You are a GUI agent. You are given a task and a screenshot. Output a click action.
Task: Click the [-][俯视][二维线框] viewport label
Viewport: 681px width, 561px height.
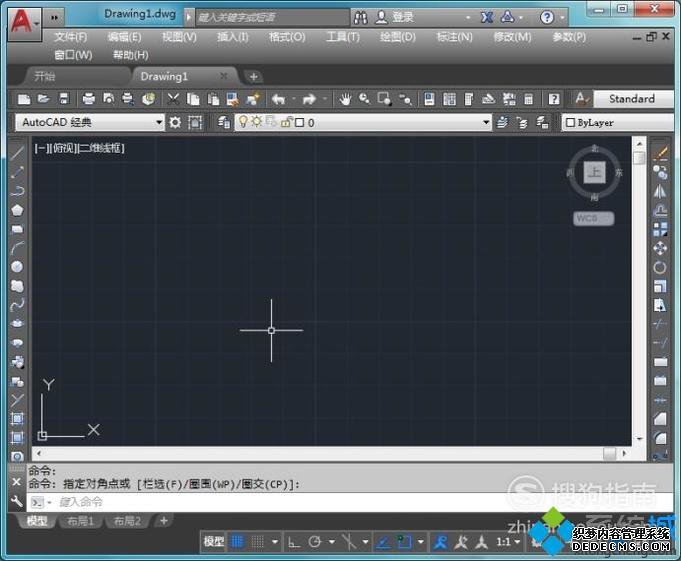(79, 148)
